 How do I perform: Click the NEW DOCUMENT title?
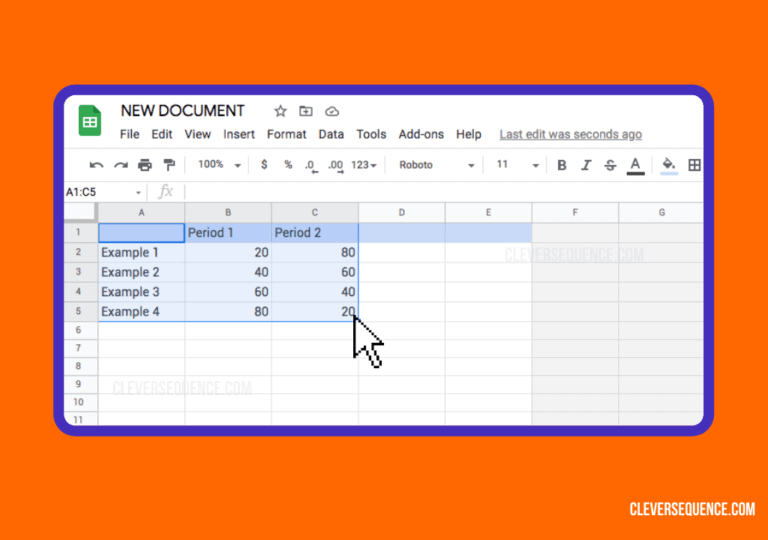(x=183, y=111)
